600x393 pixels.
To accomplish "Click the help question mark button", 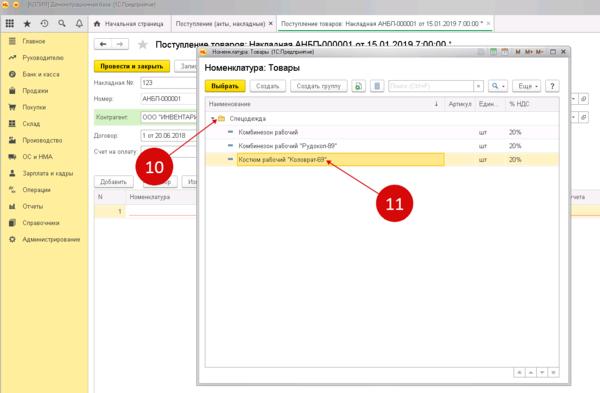I will click(552, 86).
